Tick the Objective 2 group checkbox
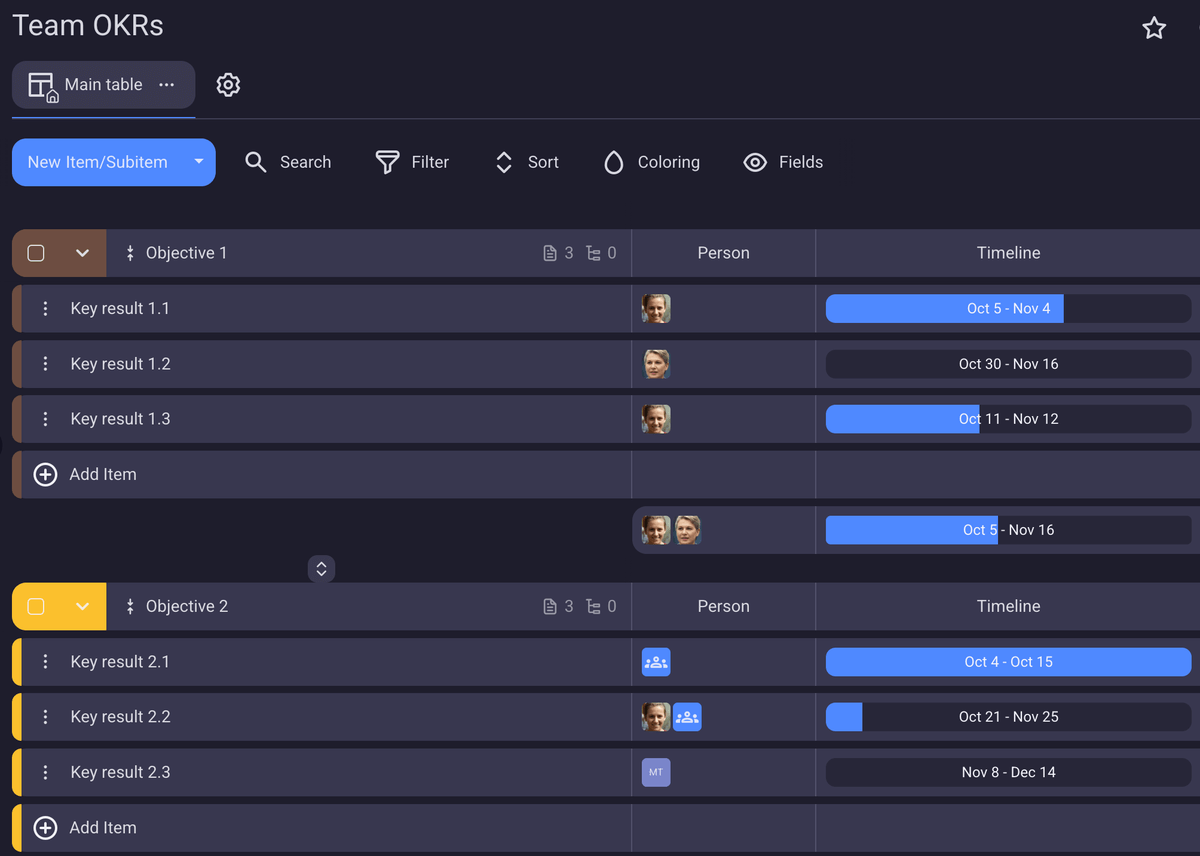 tap(36, 607)
